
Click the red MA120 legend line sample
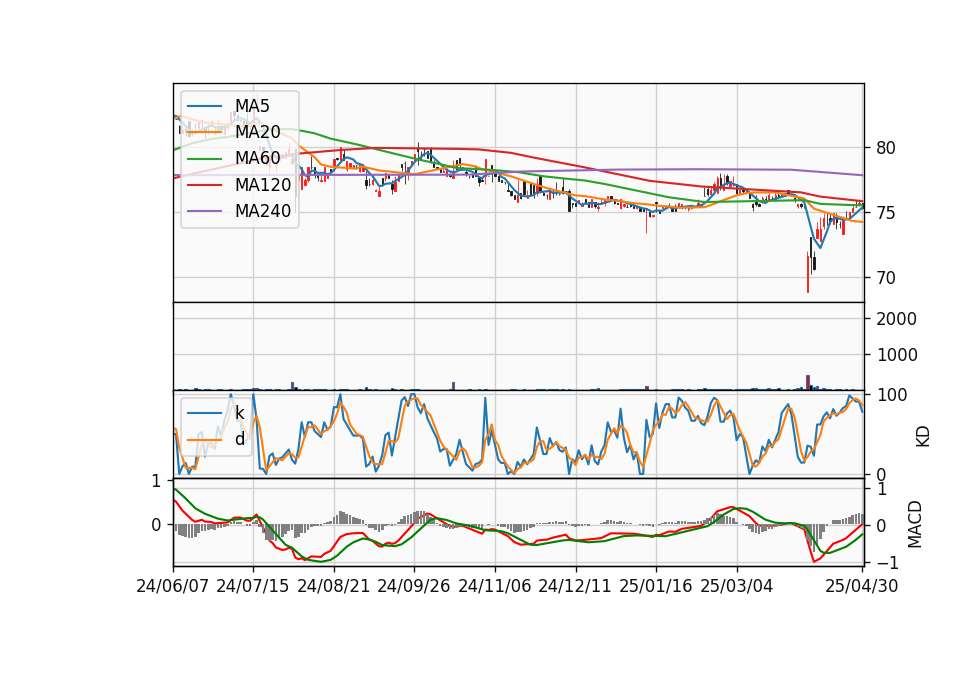(204, 185)
